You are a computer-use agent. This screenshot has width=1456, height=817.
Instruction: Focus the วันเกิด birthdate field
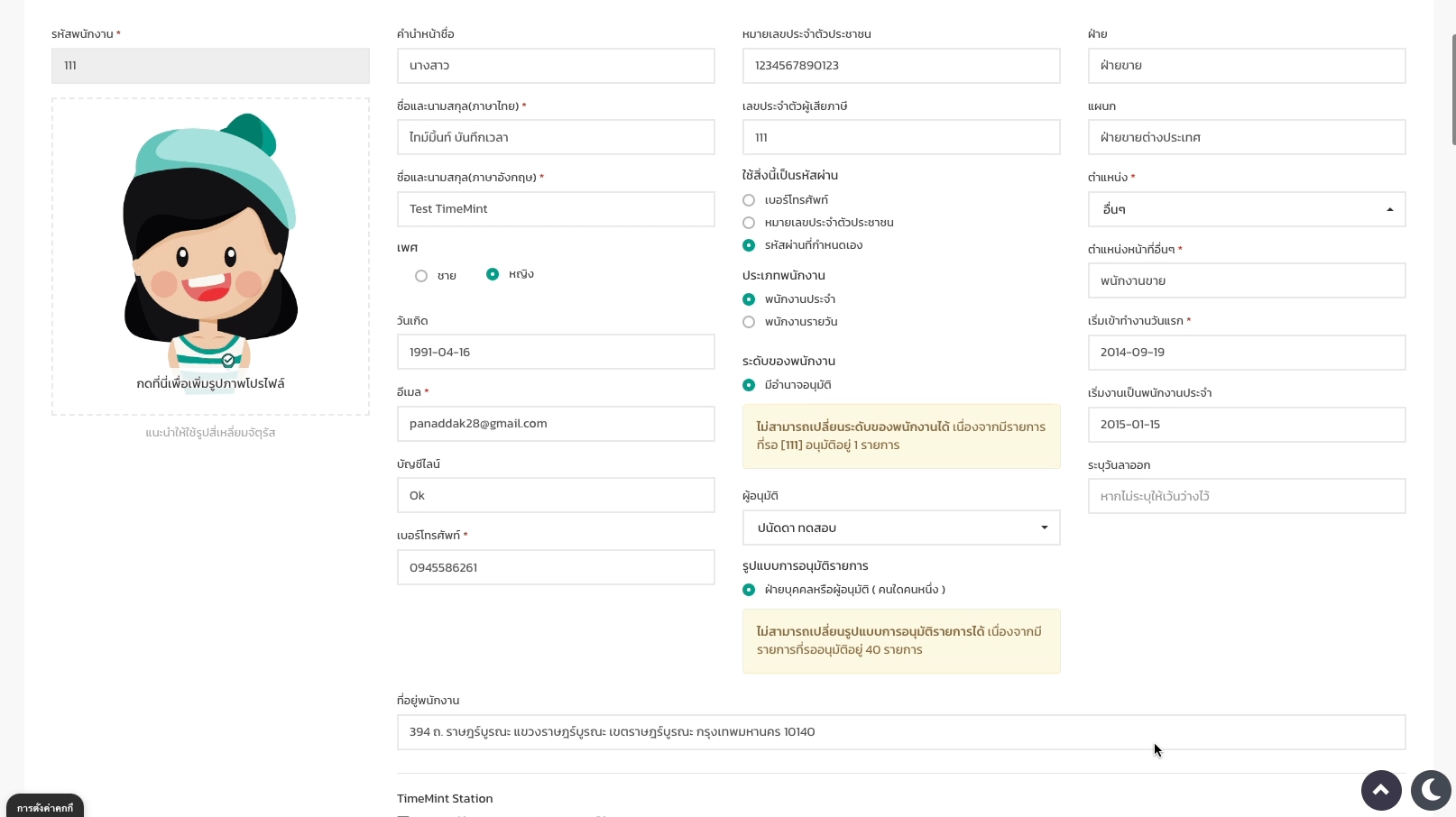pyautogui.click(x=555, y=352)
